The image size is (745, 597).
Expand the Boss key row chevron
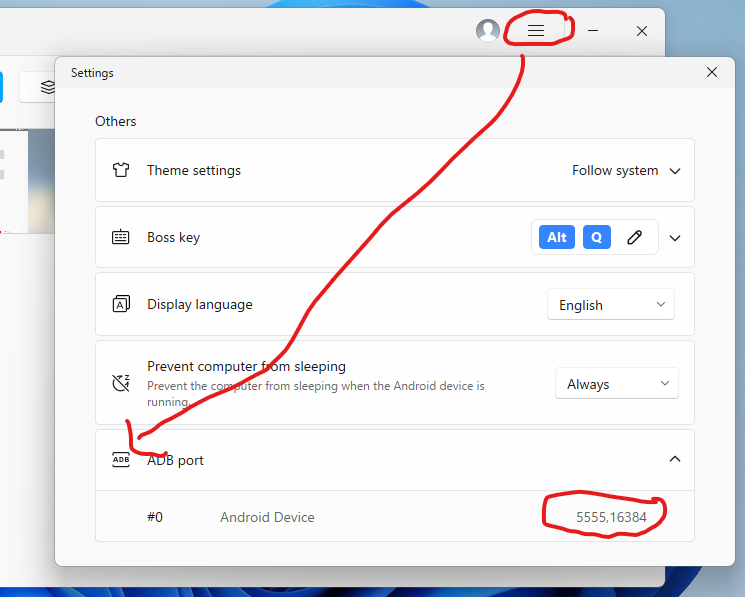point(675,237)
